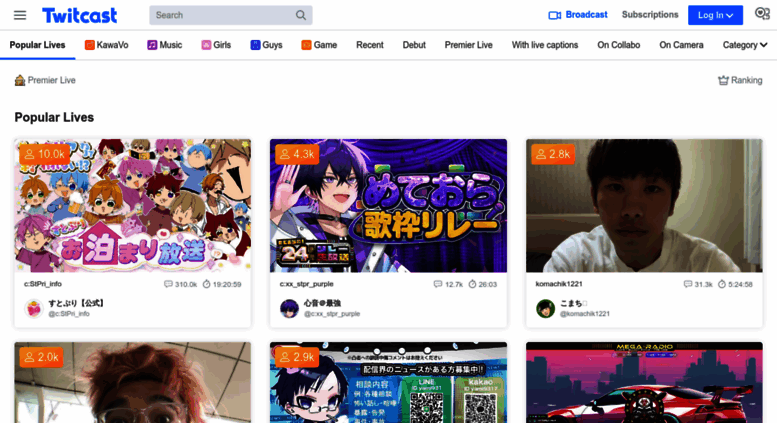Screen dimensions: 777x423
Task: Open the komachik1221 stream thumbnail
Action: (x=644, y=206)
